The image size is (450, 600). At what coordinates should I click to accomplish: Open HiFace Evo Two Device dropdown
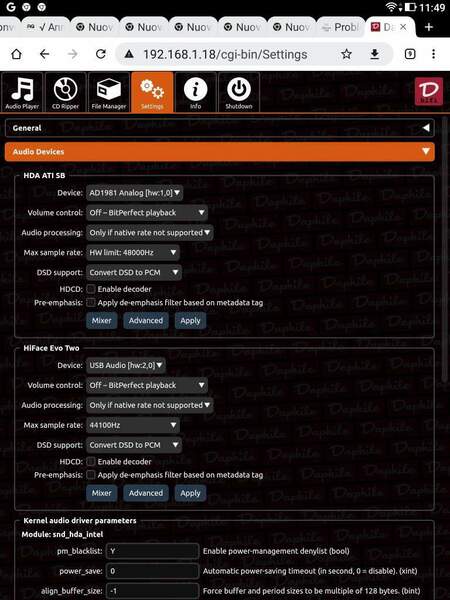(126, 365)
